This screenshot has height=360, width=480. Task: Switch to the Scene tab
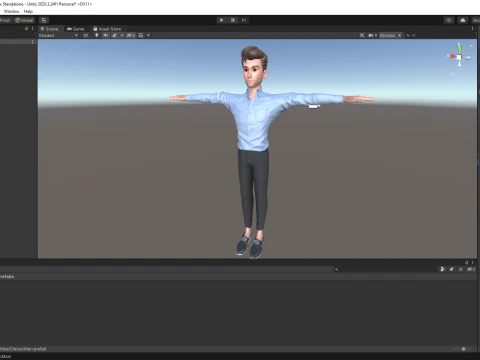tap(49, 29)
